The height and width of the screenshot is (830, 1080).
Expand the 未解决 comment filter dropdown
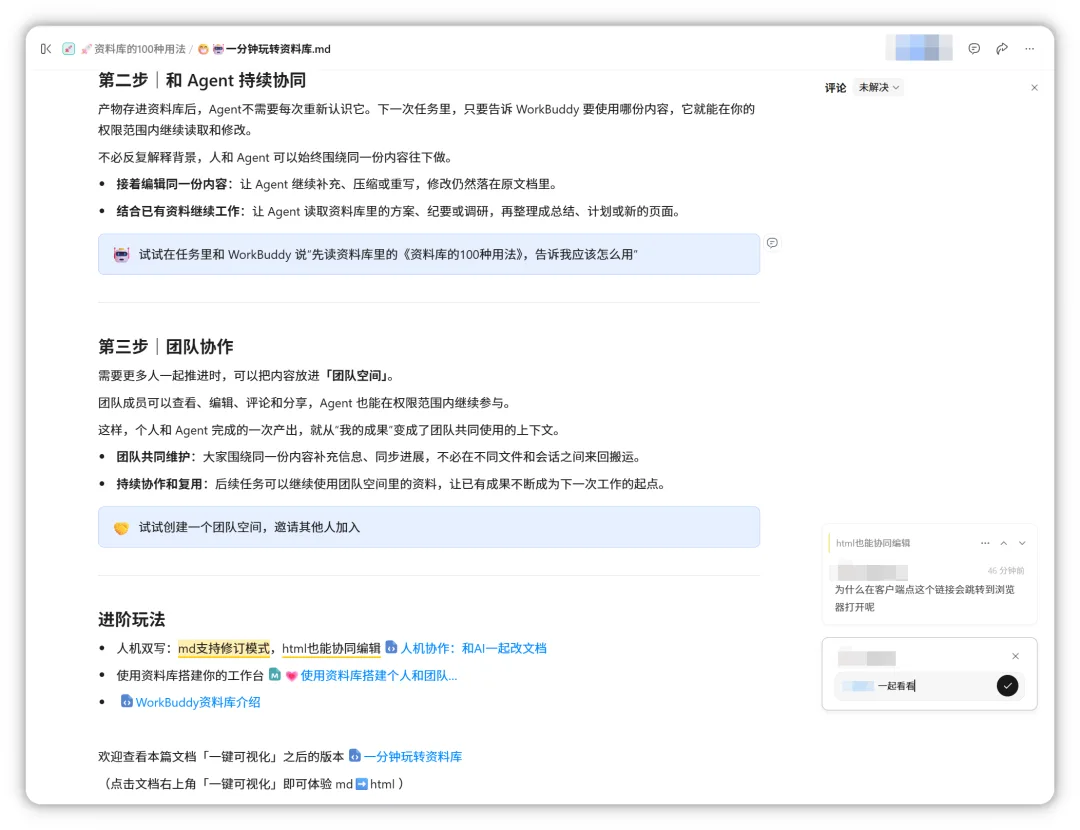point(878,87)
